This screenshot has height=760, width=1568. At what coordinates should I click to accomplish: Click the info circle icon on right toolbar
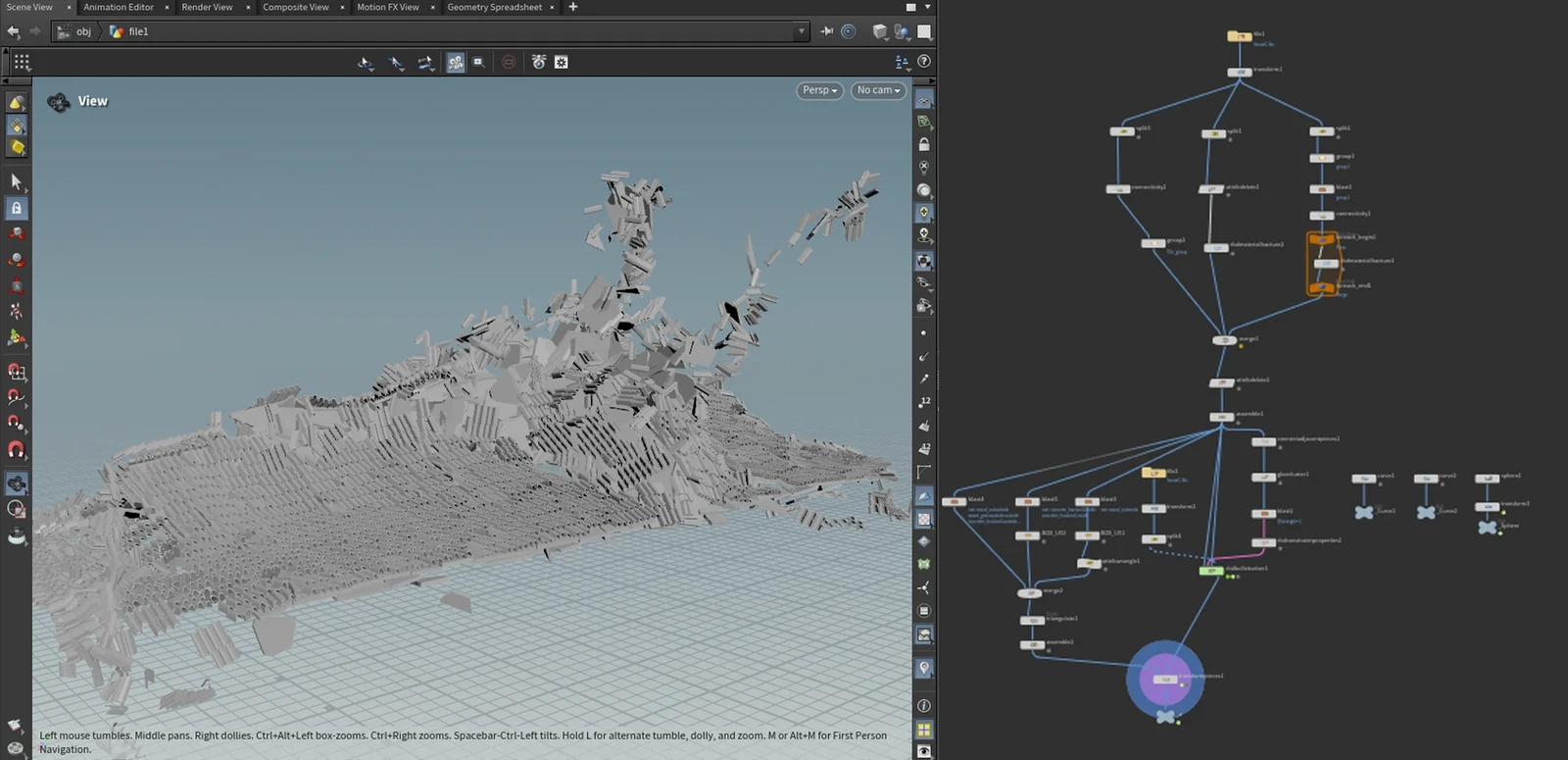(x=924, y=705)
